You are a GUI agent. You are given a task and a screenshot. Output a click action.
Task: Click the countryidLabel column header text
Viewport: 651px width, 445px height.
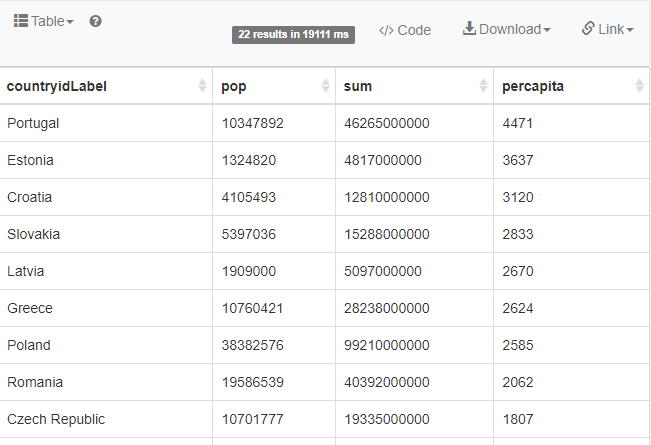click(x=57, y=86)
